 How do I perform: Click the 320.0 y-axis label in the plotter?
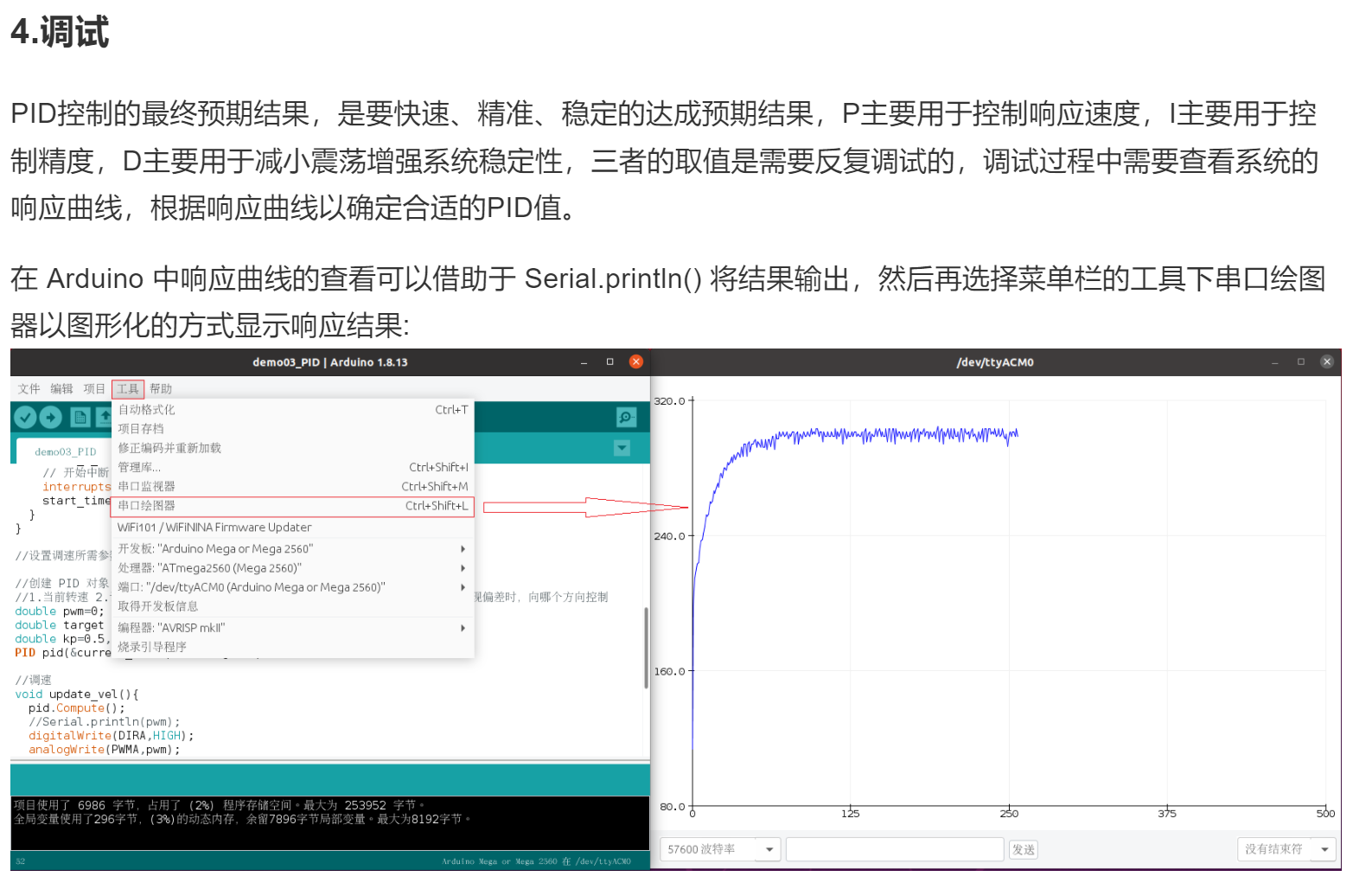[669, 401]
